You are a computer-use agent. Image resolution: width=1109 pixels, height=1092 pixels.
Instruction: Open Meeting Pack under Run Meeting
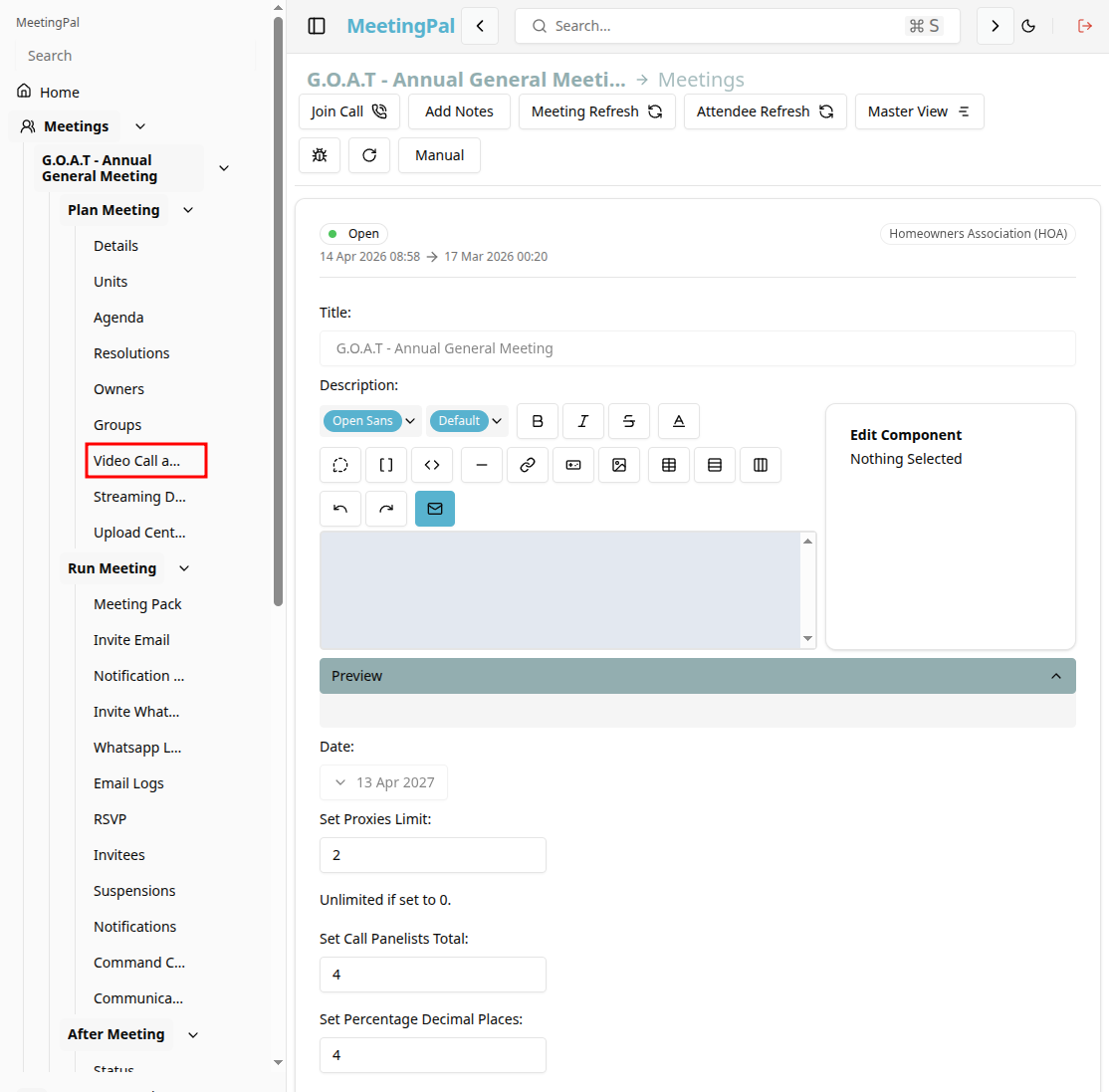pyautogui.click(x=138, y=604)
